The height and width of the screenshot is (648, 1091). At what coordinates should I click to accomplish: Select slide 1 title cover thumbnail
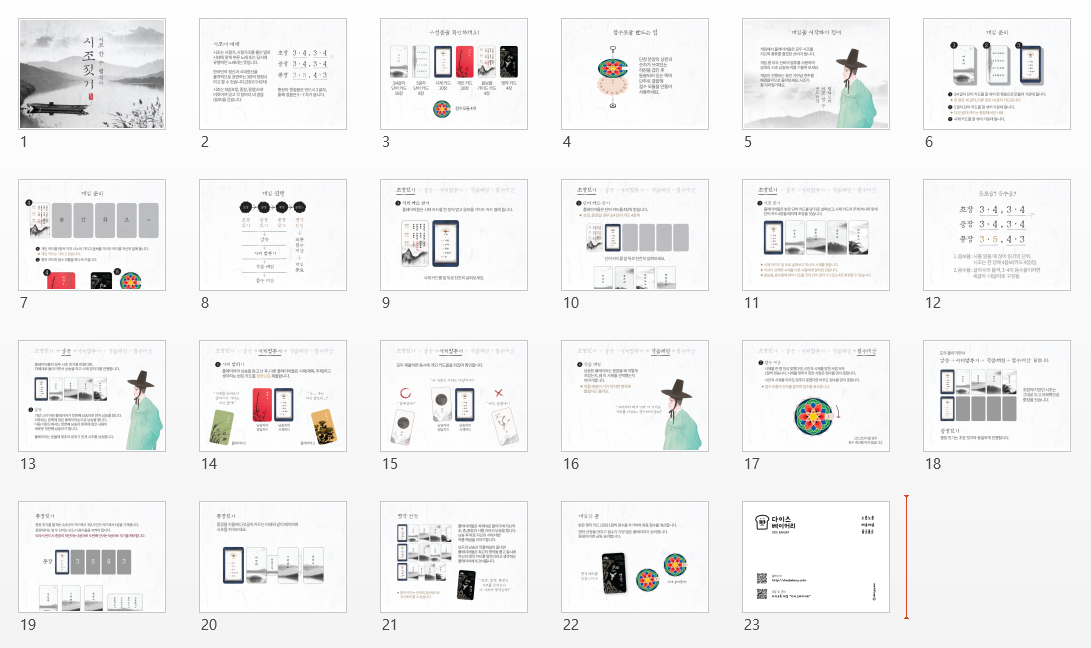pos(92,74)
